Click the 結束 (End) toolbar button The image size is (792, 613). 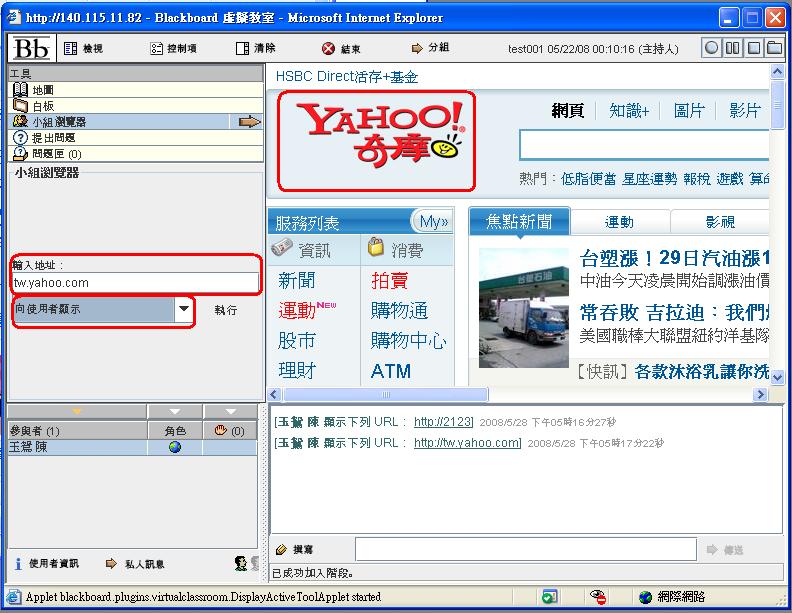point(342,48)
